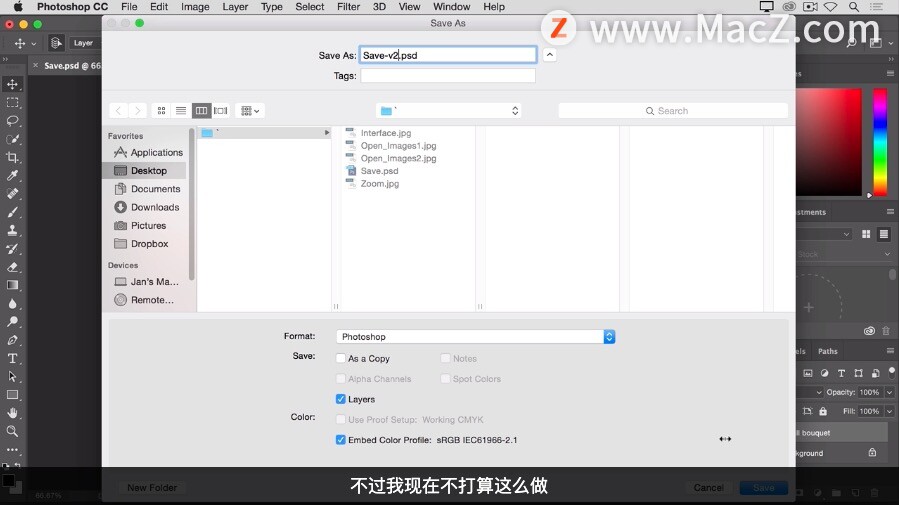The image size is (899, 505).
Task: Toggle Use Proof Setup checkbox
Action: [341, 420]
